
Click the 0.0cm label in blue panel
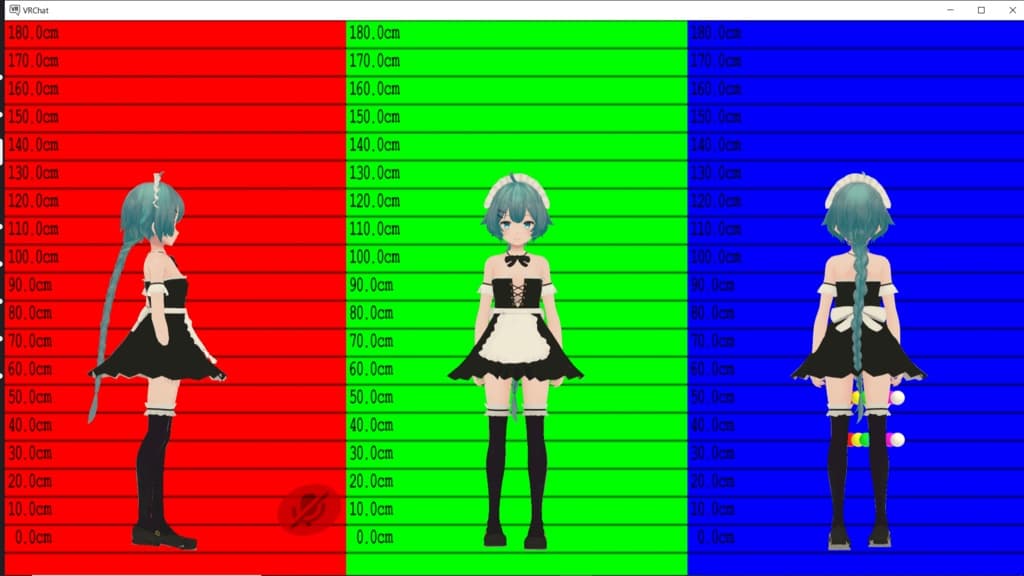716,538
